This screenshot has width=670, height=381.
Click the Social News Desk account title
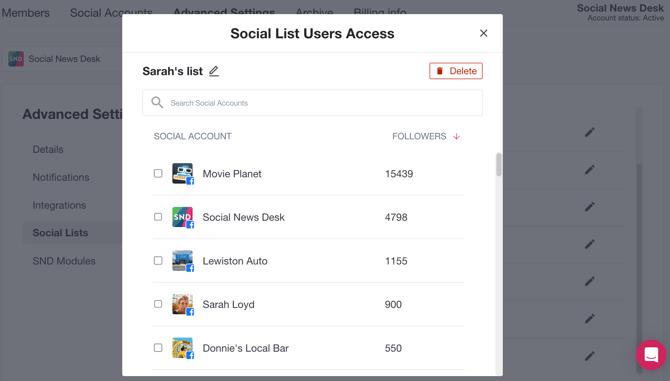click(x=620, y=8)
